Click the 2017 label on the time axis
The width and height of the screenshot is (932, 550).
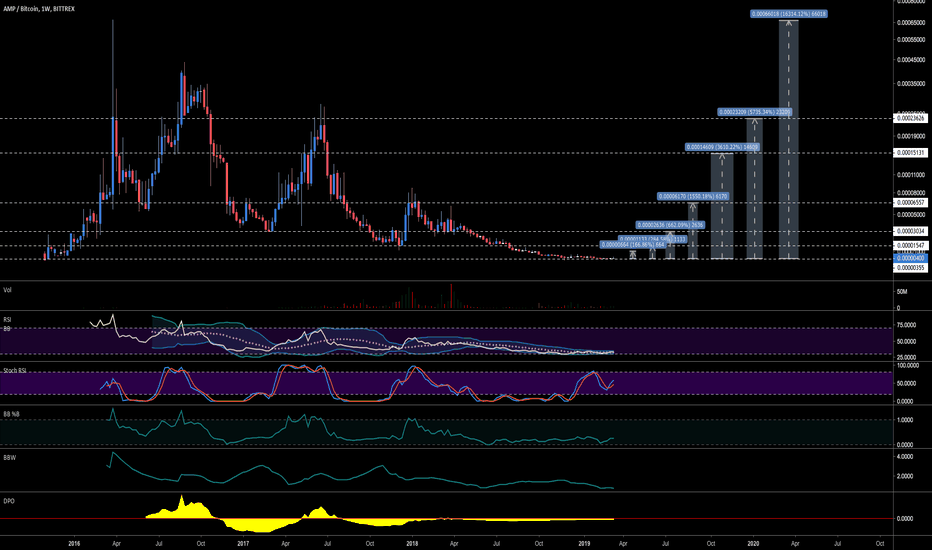coord(243,543)
